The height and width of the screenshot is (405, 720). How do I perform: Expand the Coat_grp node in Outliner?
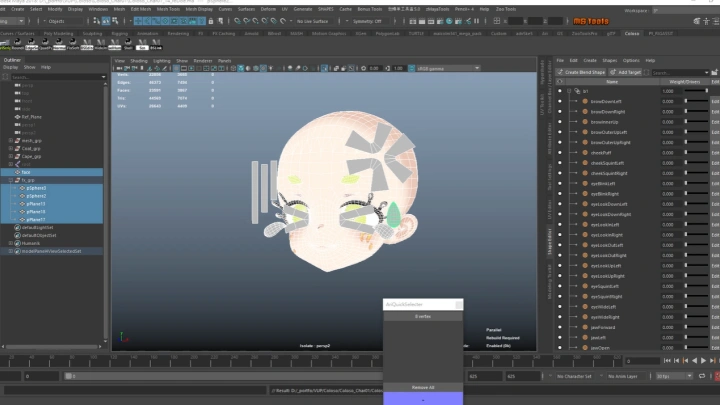pyautogui.click(x=11, y=148)
